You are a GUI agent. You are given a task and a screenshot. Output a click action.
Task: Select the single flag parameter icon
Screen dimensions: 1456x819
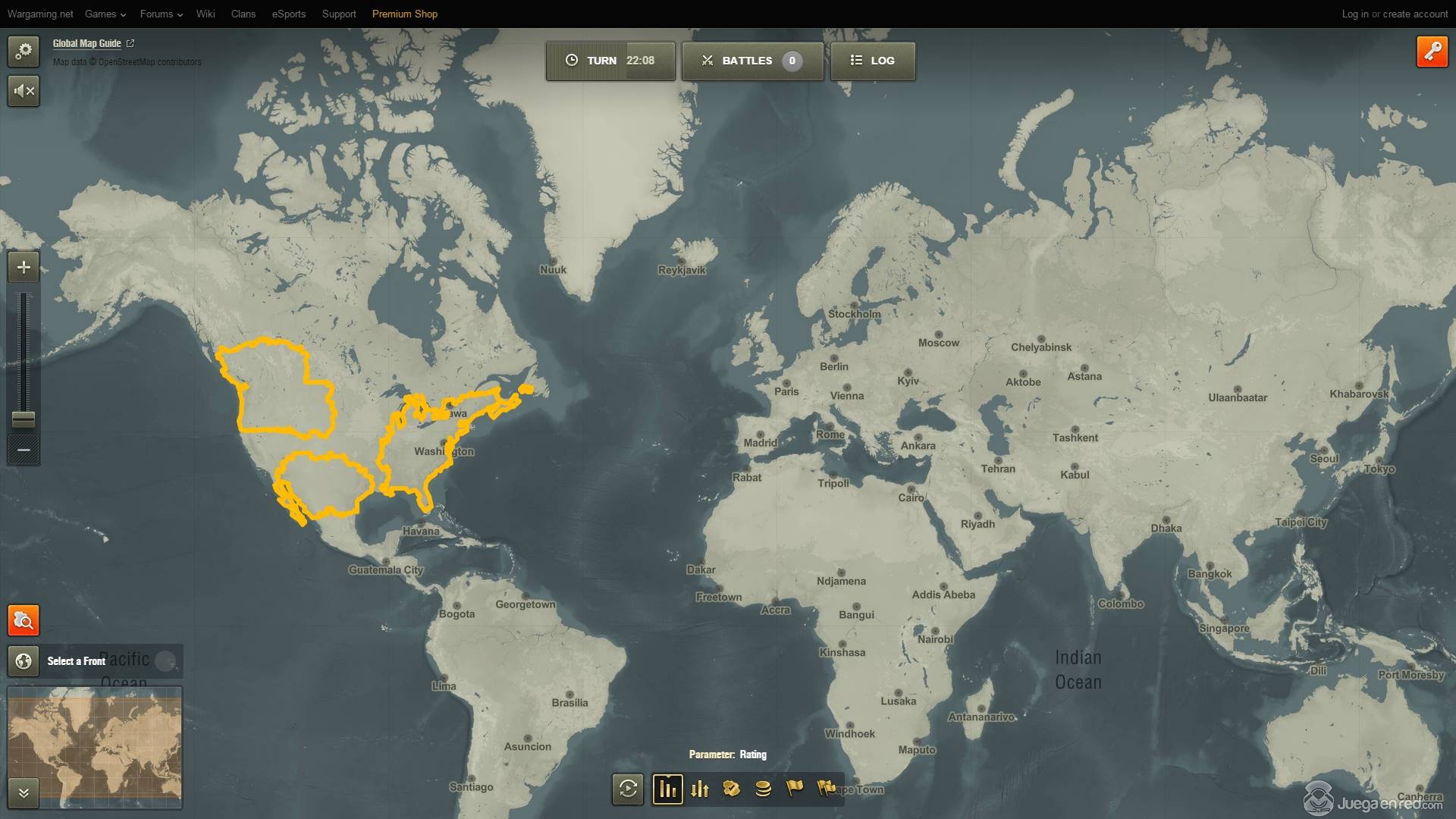point(794,789)
